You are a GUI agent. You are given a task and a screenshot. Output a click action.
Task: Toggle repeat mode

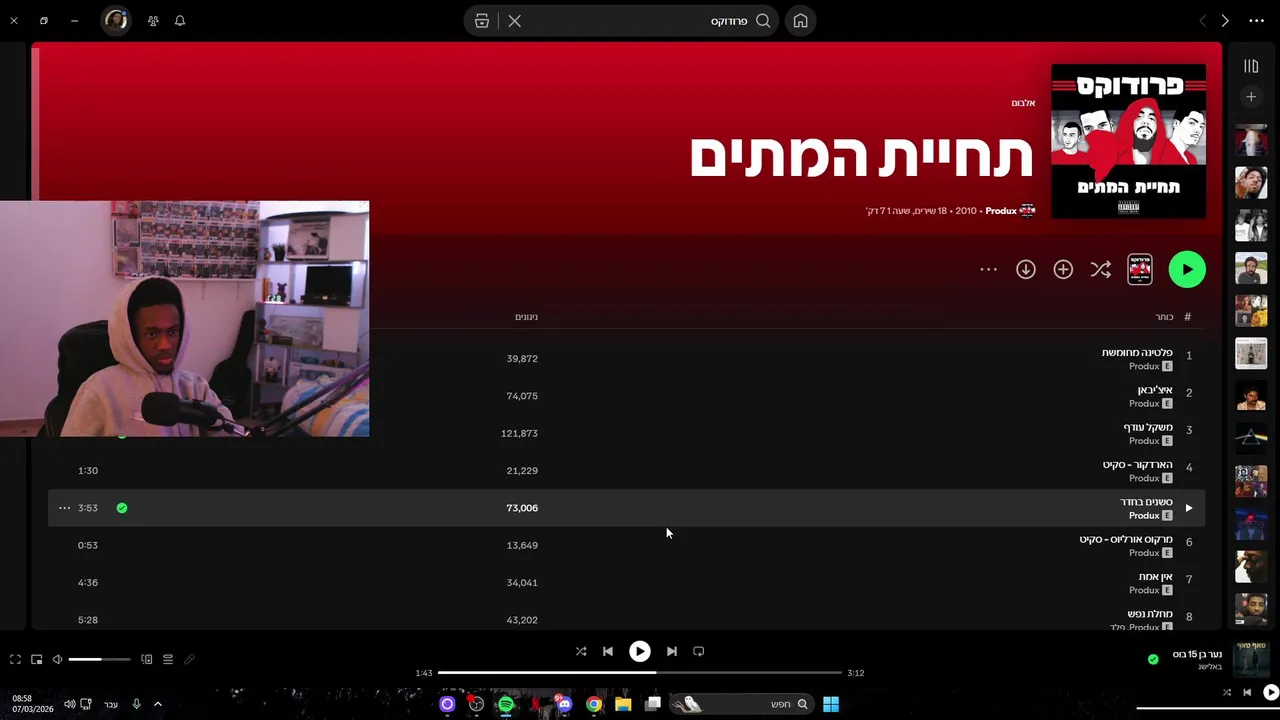tap(699, 651)
